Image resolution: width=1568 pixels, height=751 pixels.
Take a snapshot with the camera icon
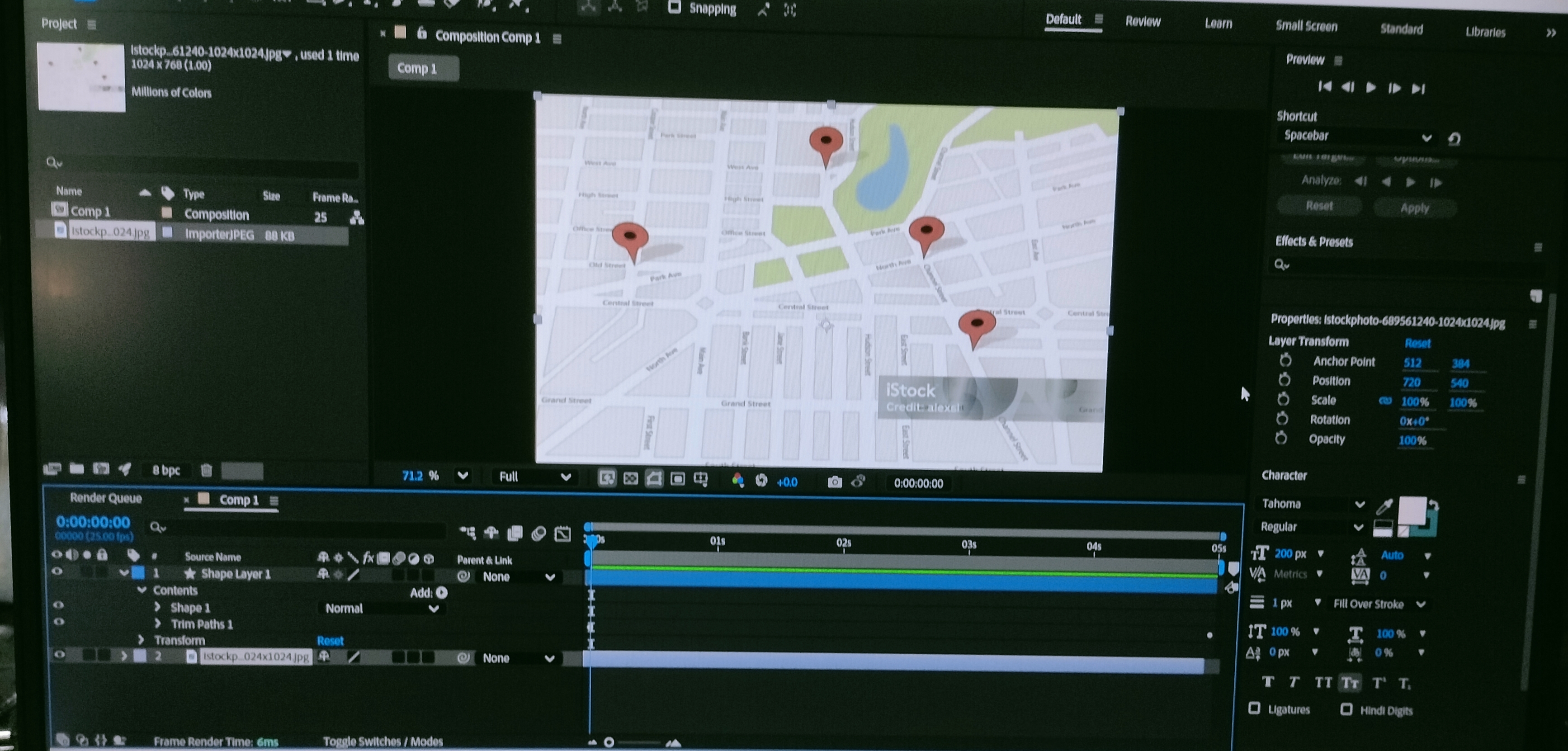coord(835,482)
